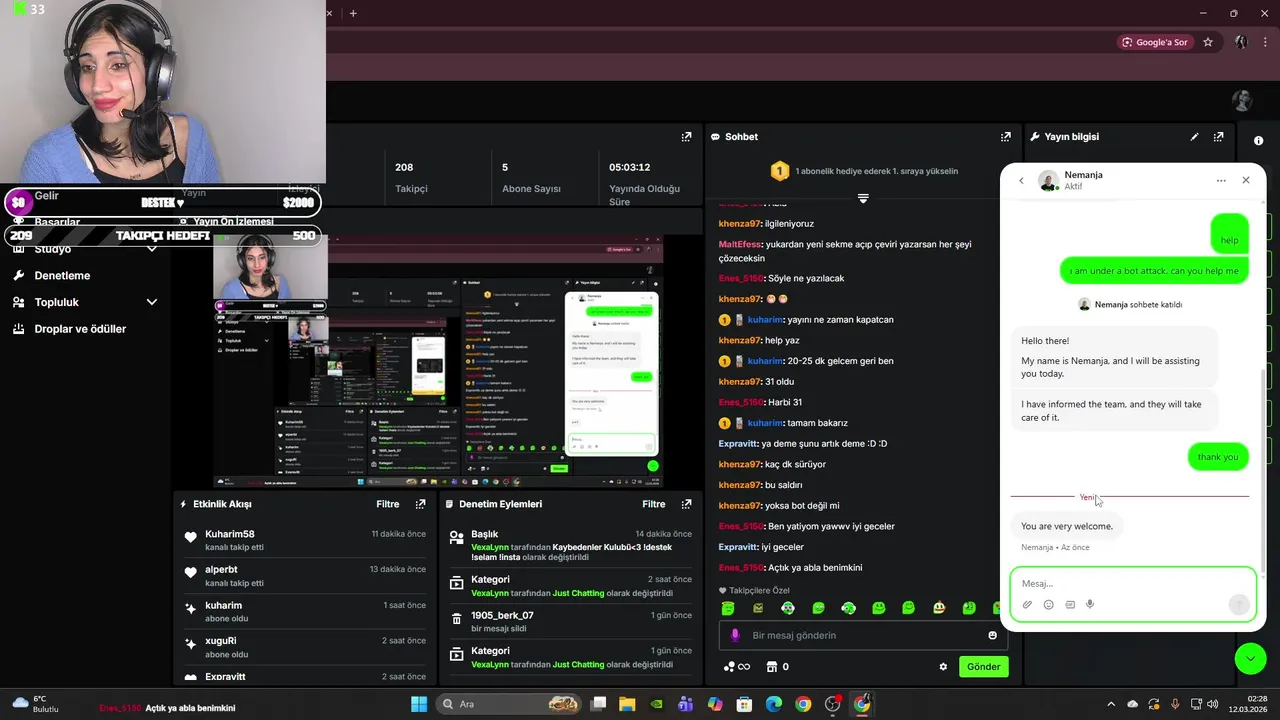
Task: Expand the Stüdyo sidebar section
Action: tap(152, 248)
